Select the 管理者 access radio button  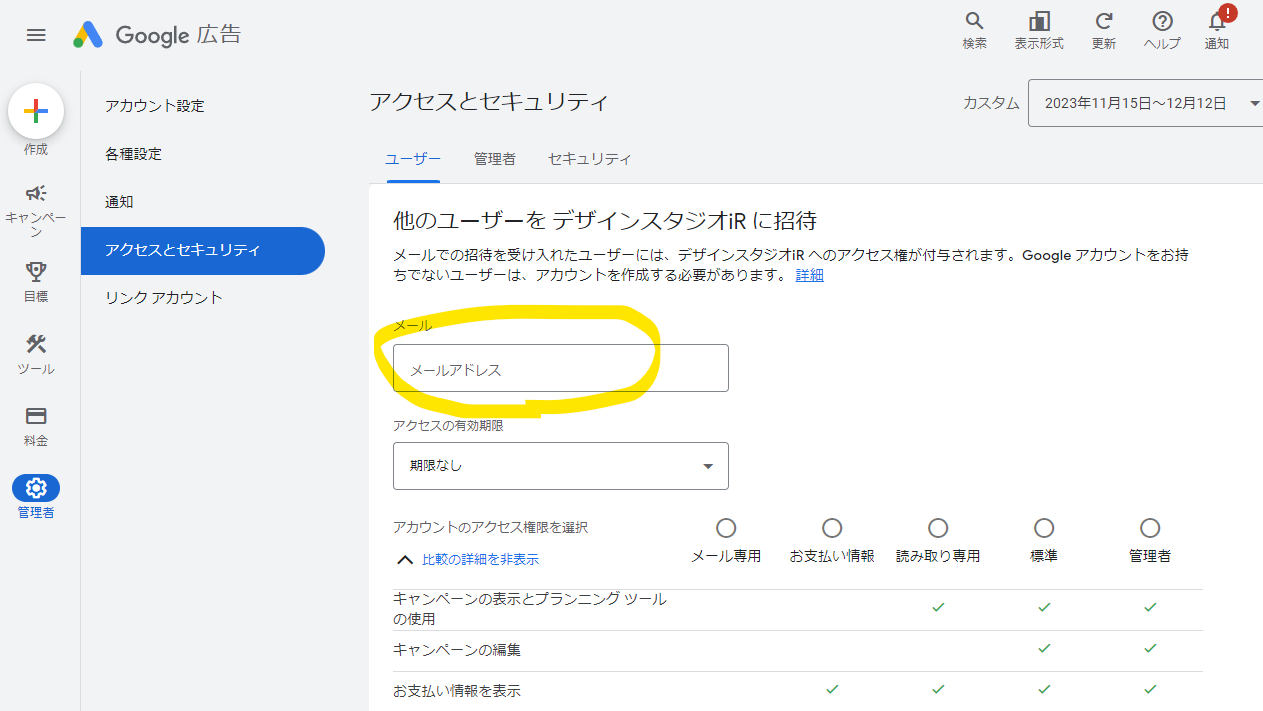pyautogui.click(x=1150, y=527)
